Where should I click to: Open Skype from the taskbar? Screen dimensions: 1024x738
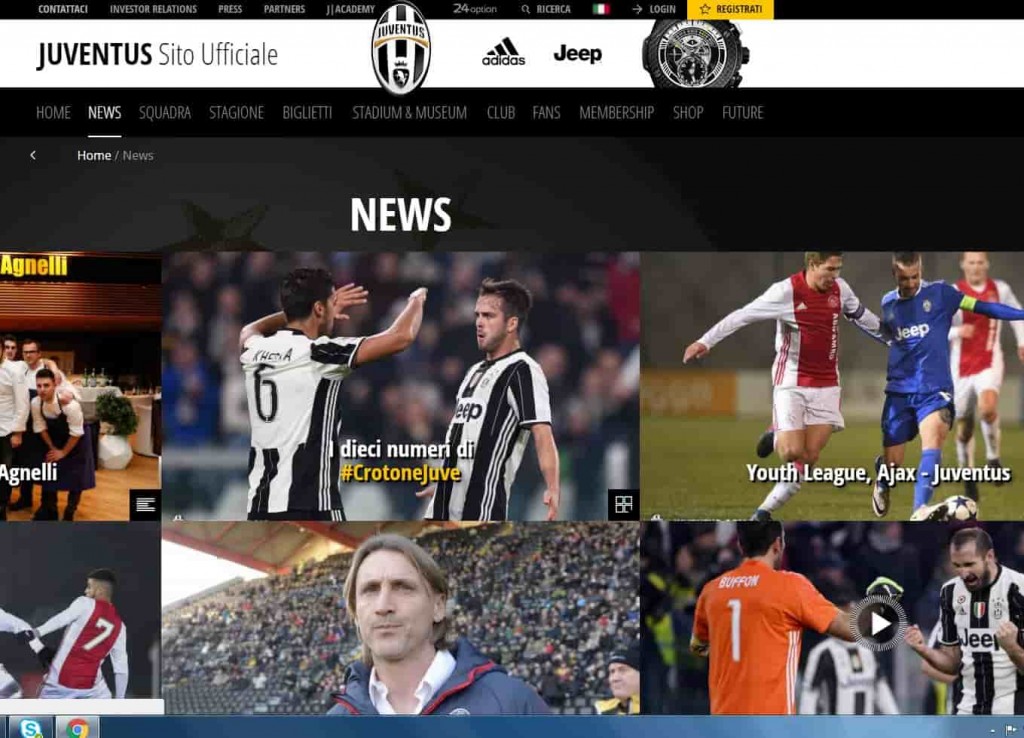(x=31, y=728)
